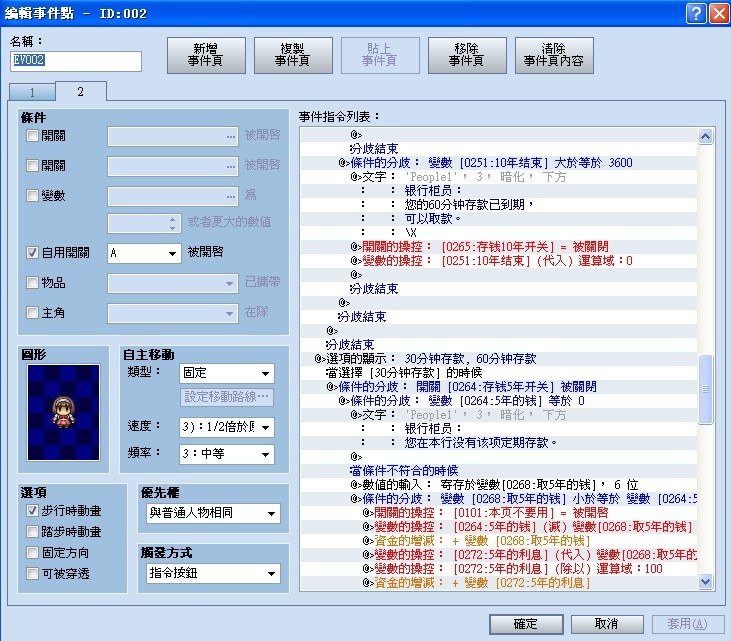This screenshot has height=641, width=731.
Task: Click the 複製事件頁 button
Action: 293,55
